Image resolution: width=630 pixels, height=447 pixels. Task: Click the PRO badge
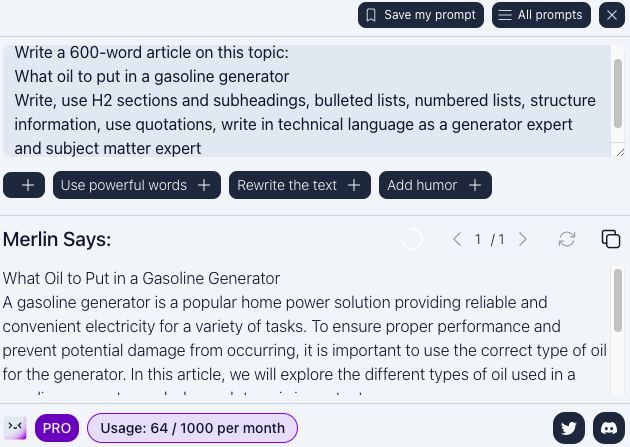pyautogui.click(x=57, y=428)
